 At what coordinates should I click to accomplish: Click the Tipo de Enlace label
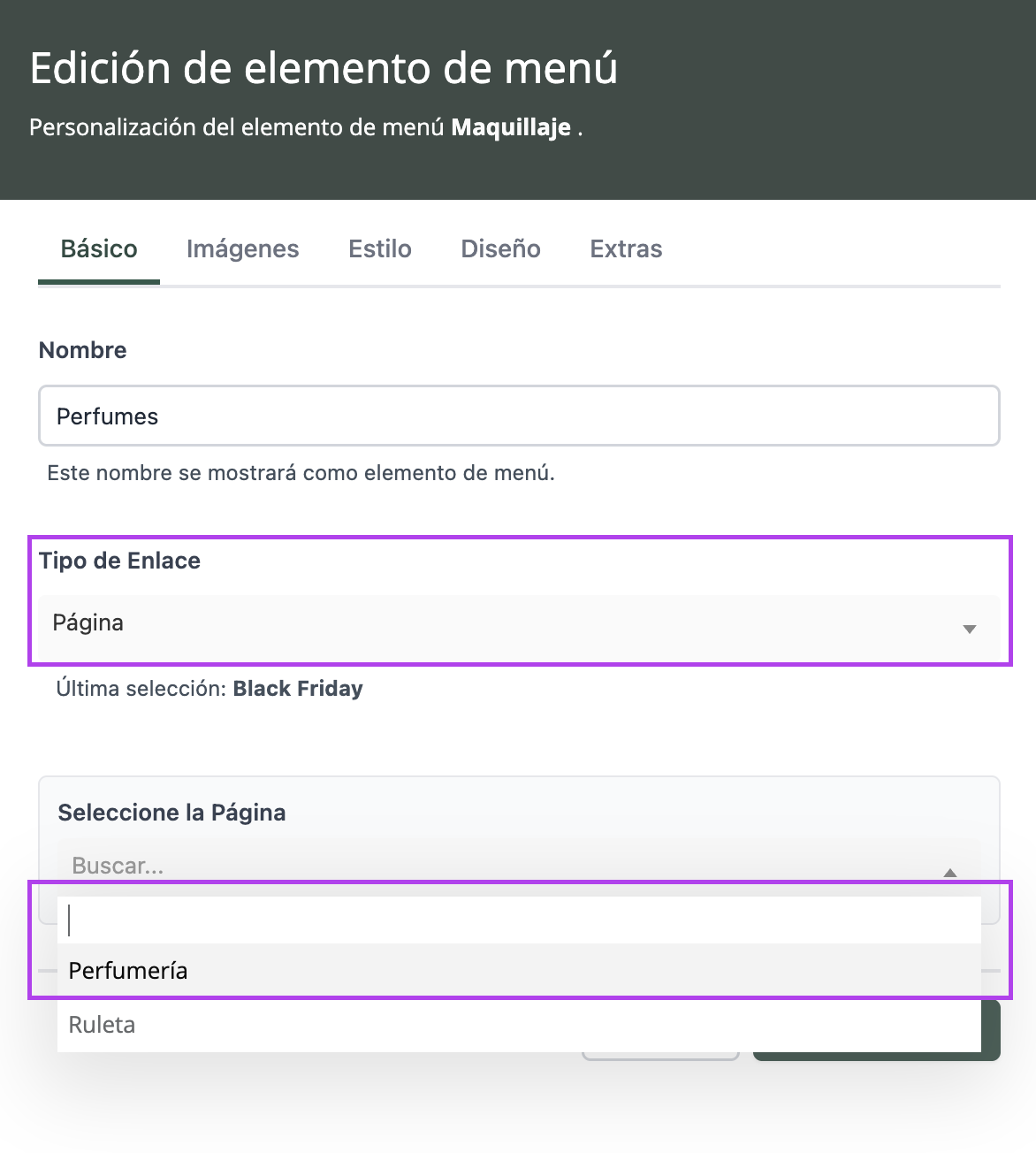(119, 561)
